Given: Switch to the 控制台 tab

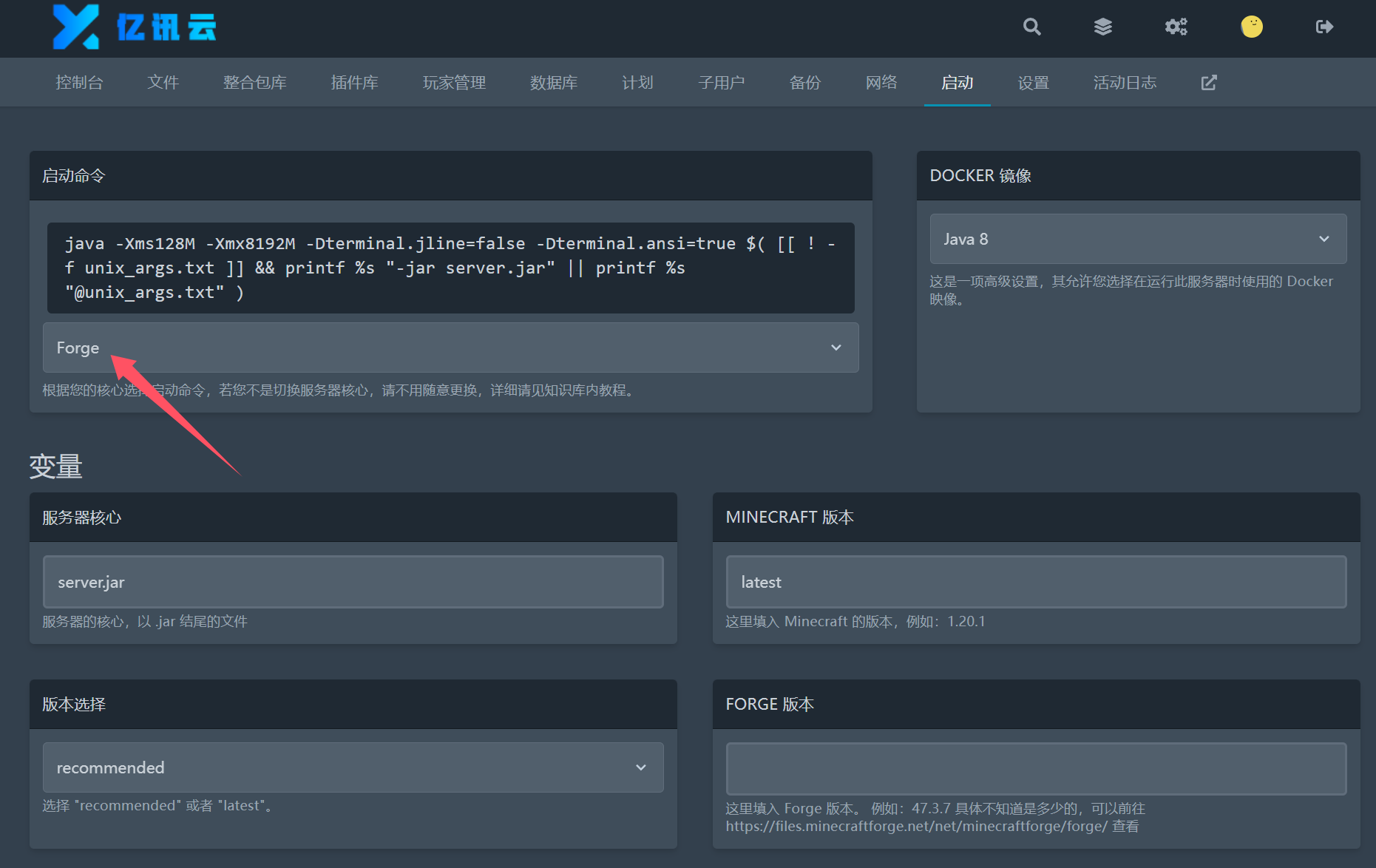Looking at the screenshot, I should 79,83.
